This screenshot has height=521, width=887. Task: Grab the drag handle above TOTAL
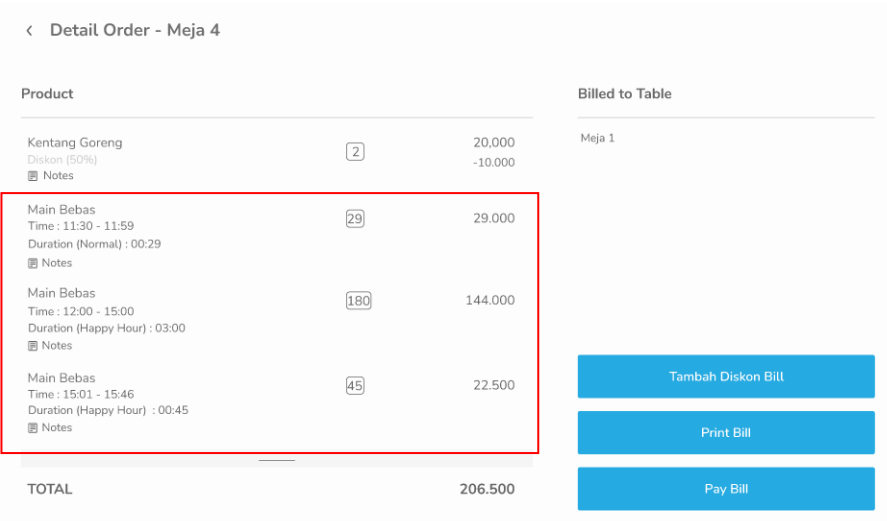(277, 460)
